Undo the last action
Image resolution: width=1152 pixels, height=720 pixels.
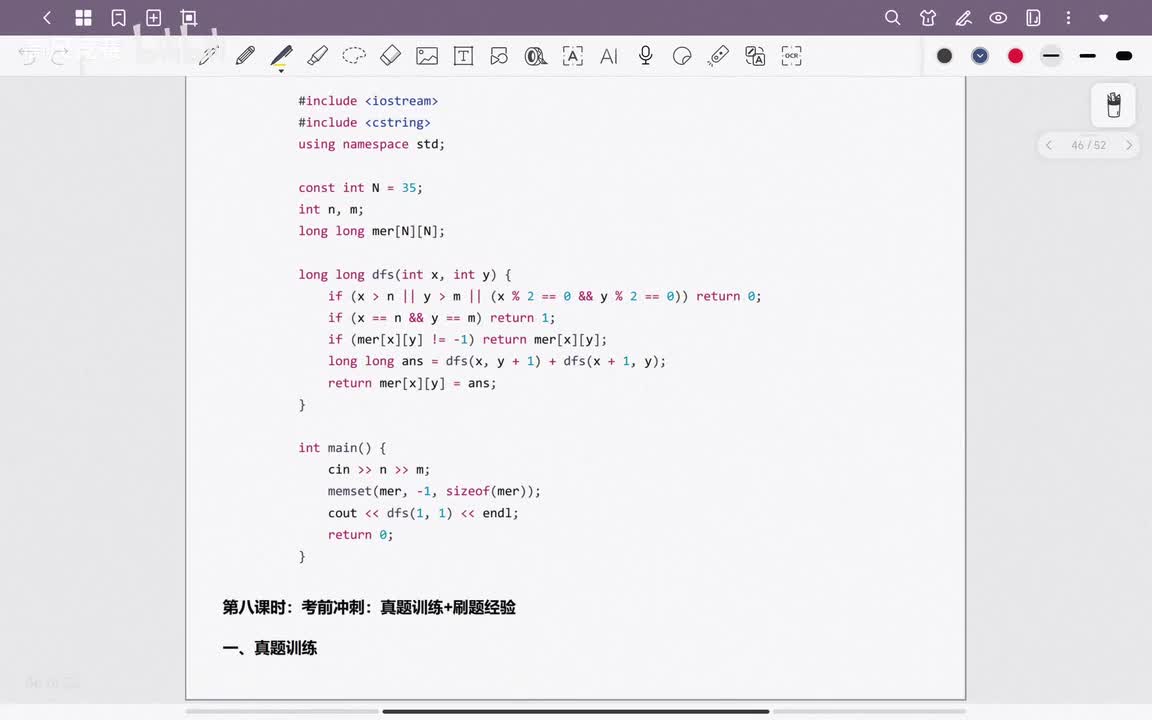(28, 56)
